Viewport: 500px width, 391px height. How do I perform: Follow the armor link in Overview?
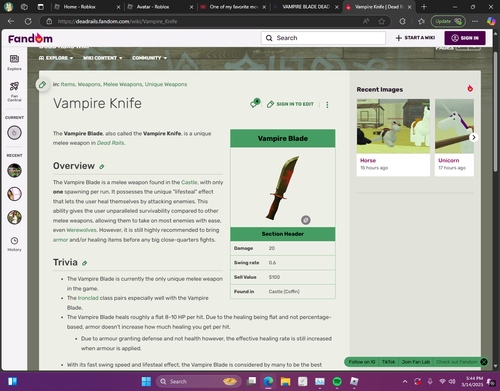(60, 240)
